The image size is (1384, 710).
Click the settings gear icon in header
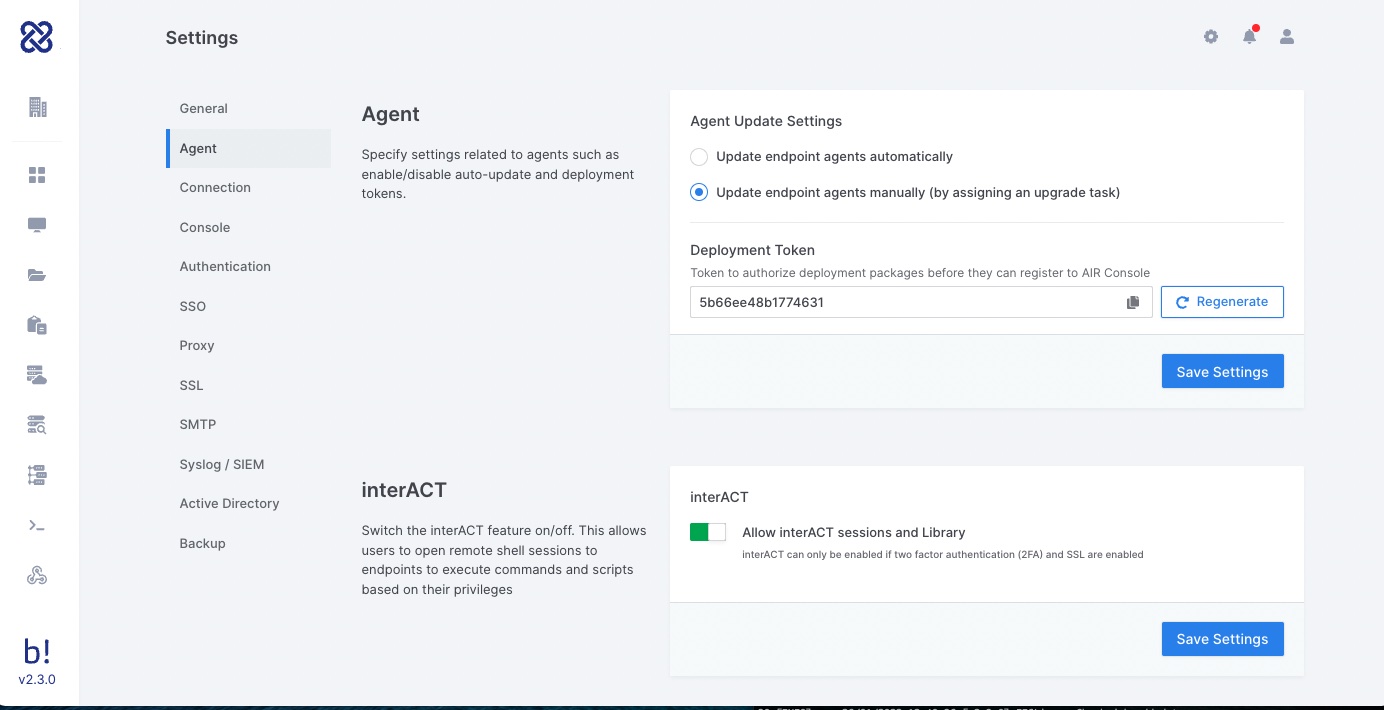[x=1211, y=37]
